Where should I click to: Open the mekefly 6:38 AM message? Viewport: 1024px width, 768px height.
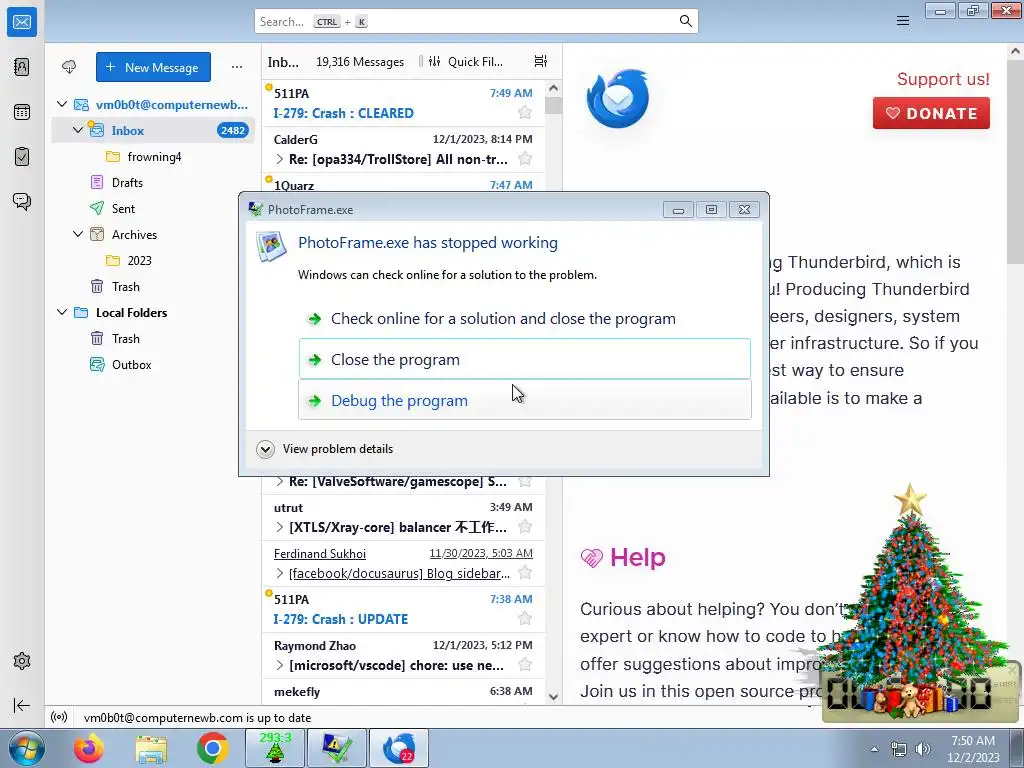click(x=403, y=692)
